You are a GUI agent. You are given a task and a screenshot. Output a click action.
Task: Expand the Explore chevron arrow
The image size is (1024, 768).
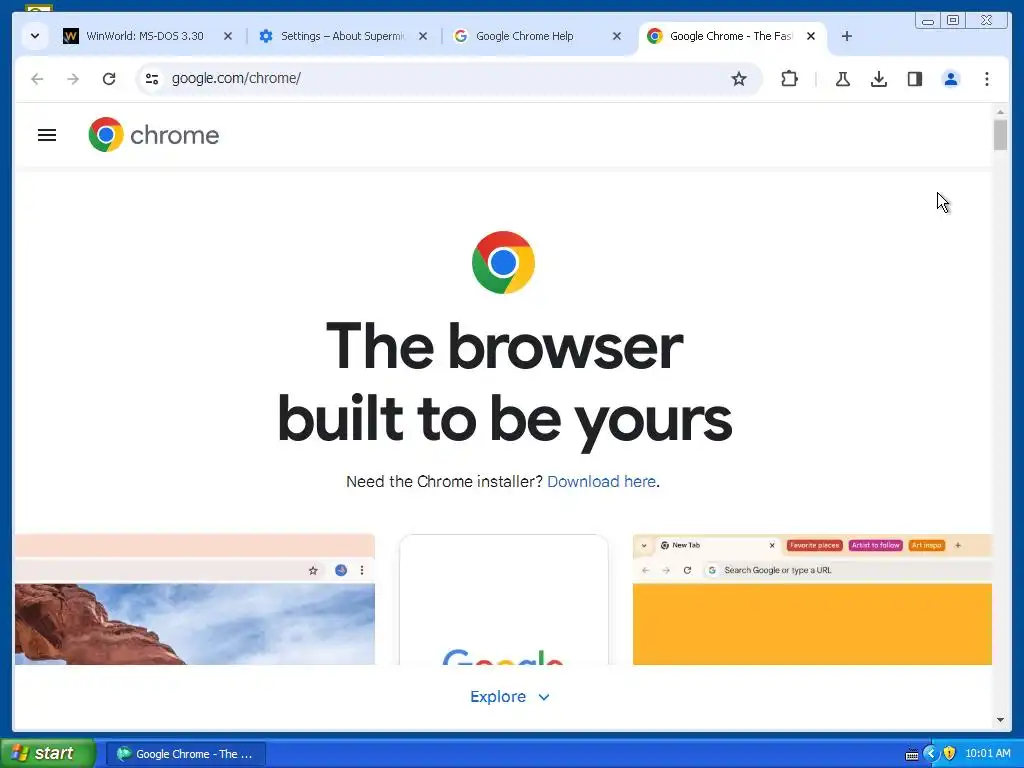click(x=544, y=697)
